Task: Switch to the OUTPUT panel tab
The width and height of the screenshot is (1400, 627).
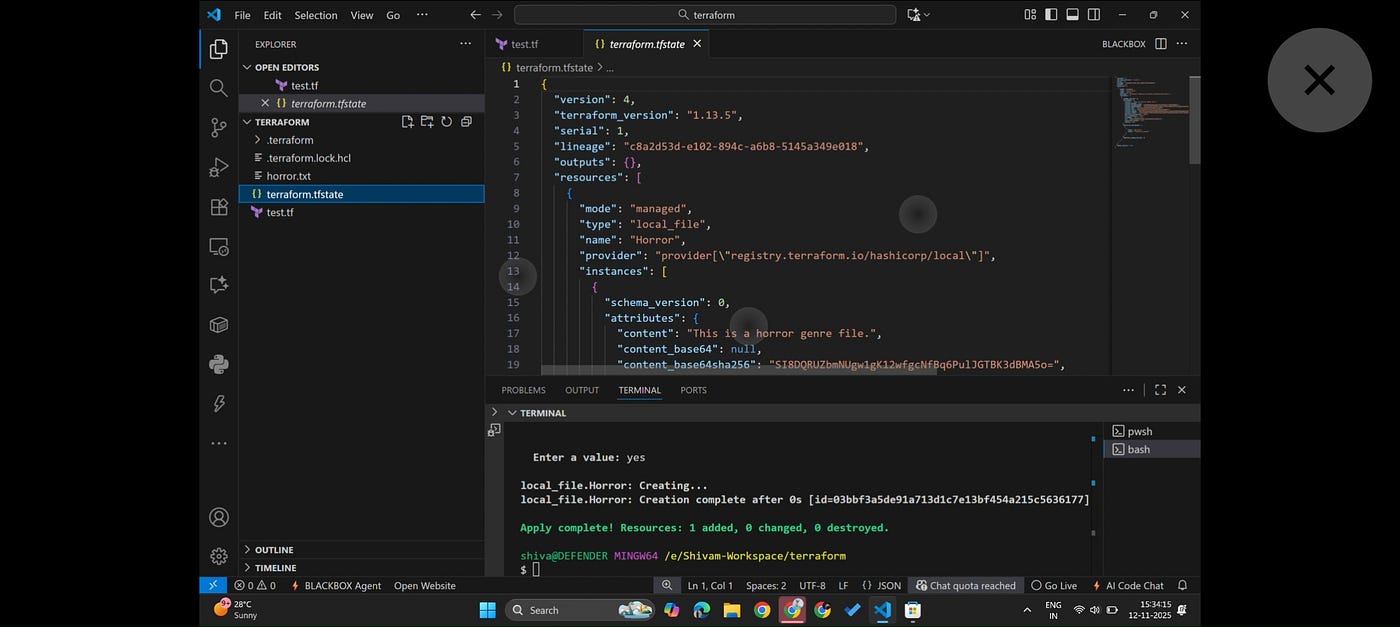Action: tap(582, 390)
